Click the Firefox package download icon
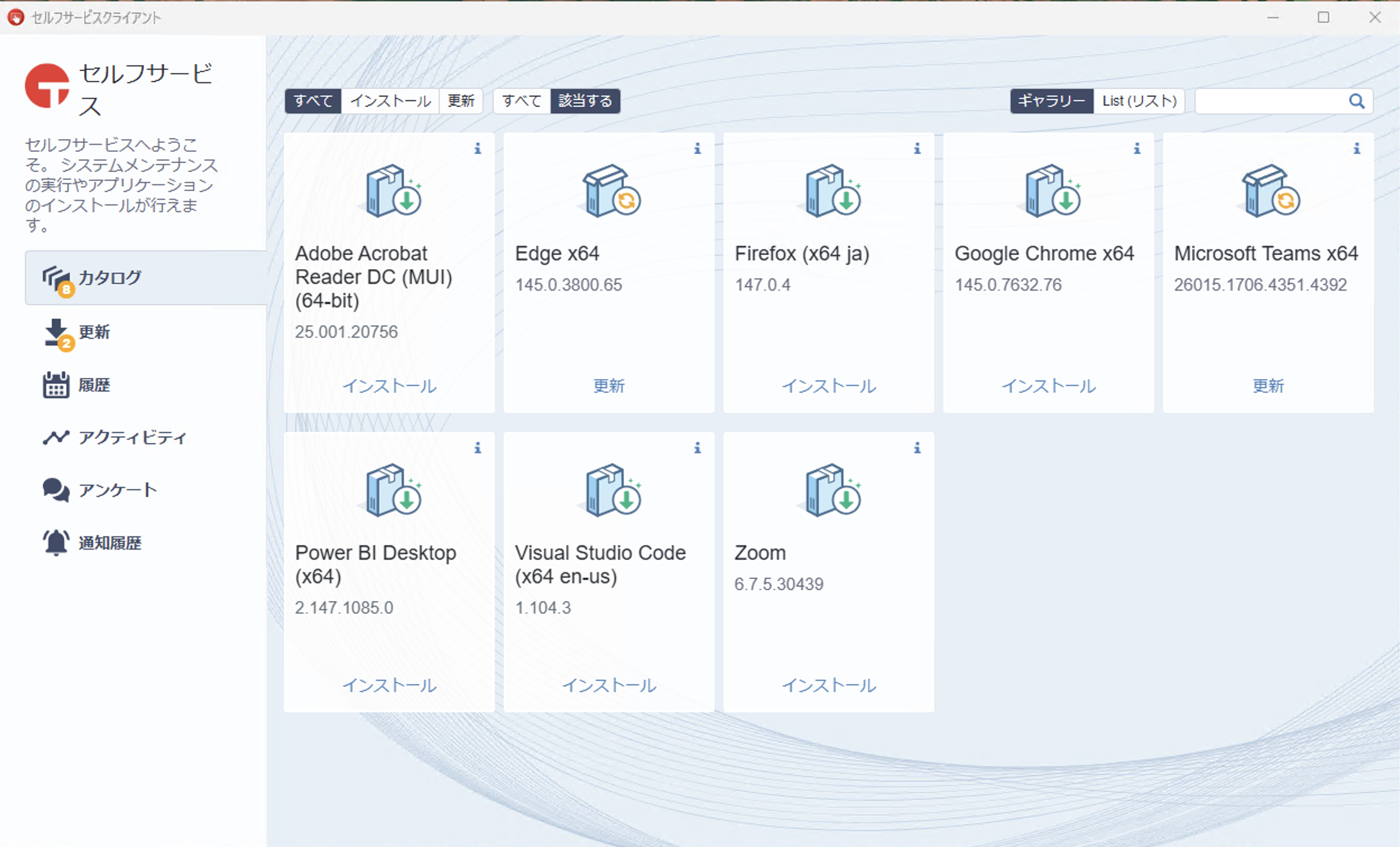 pyautogui.click(x=832, y=191)
